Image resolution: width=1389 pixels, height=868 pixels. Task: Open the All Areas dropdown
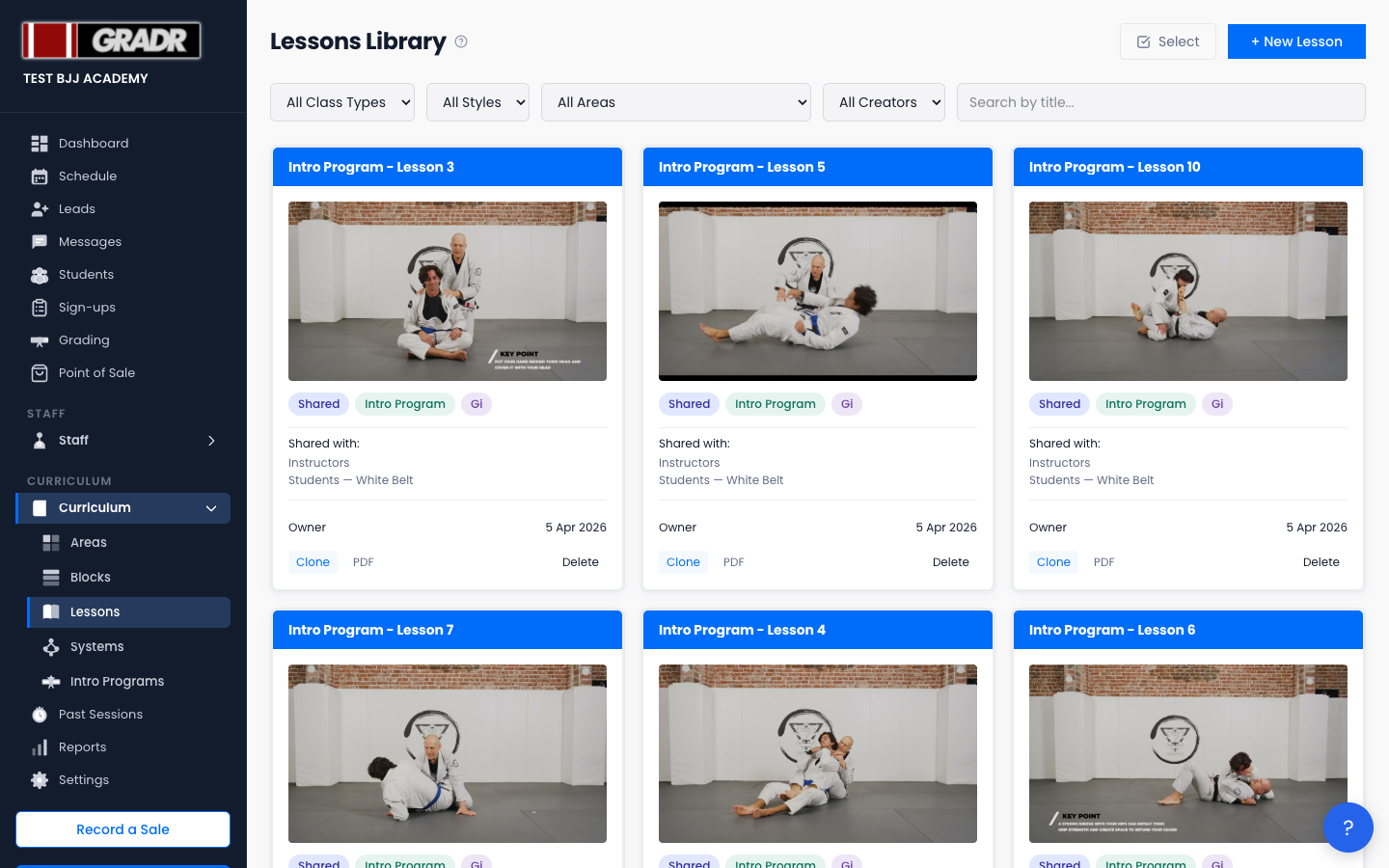[x=676, y=102]
